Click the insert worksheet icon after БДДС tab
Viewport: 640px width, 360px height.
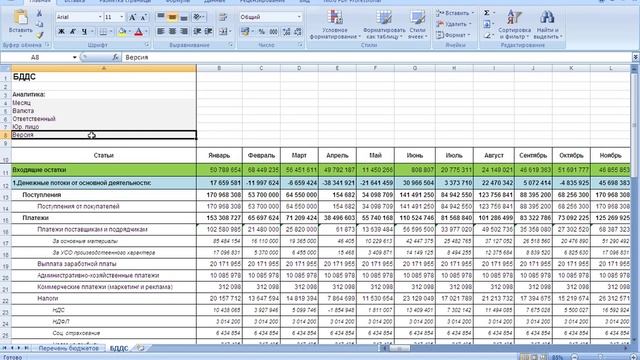tap(140, 348)
